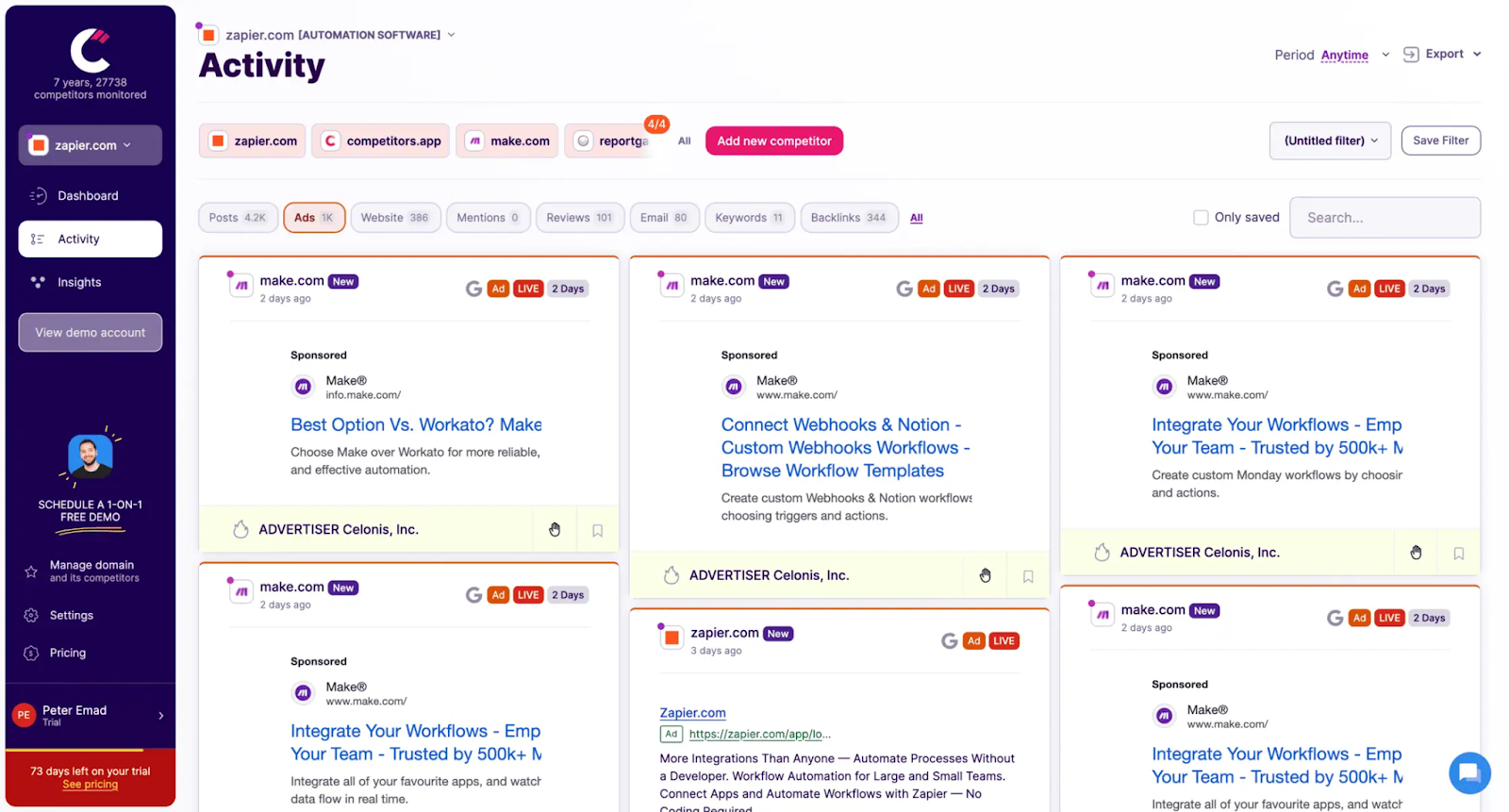Open the zapier.com/app/lo ad URL

pyautogui.click(x=760, y=735)
